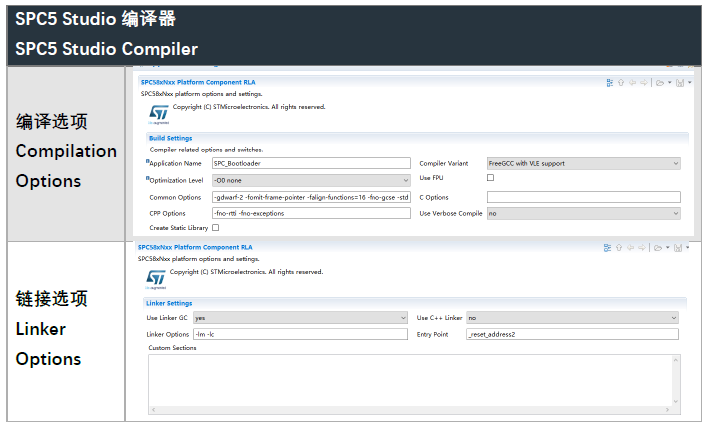Click the outline tree icon in Build Settings panel toolbar
Viewport: 709px width, 435px height.
610,83
